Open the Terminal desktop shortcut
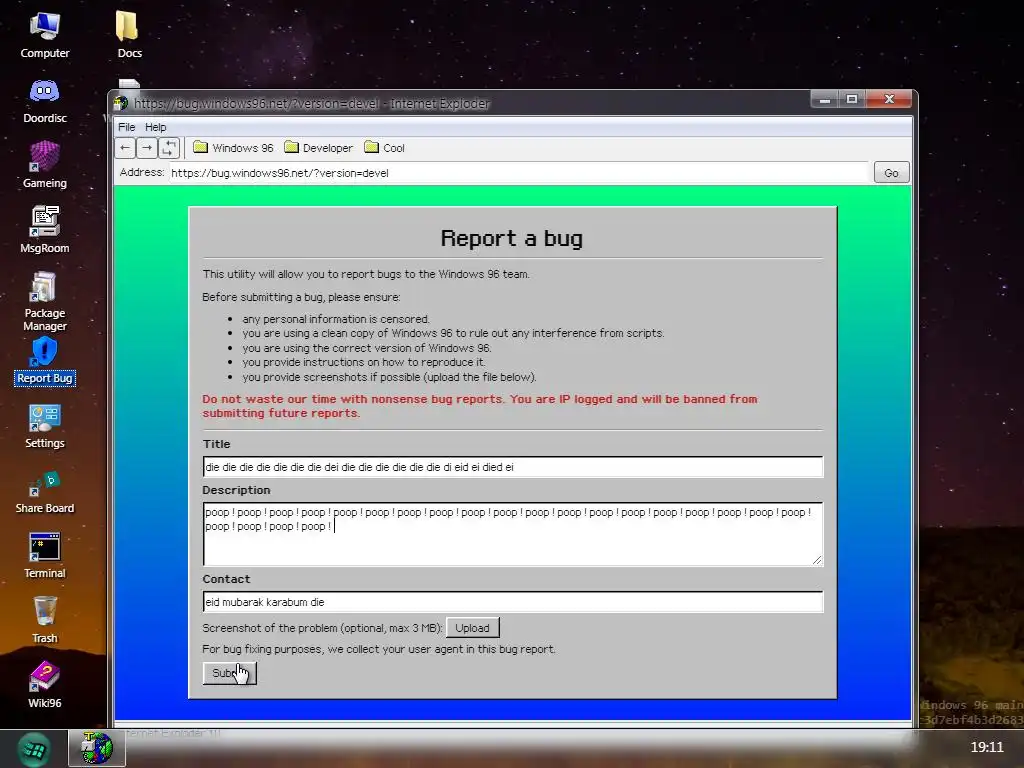This screenshot has width=1024, height=768. (44, 556)
